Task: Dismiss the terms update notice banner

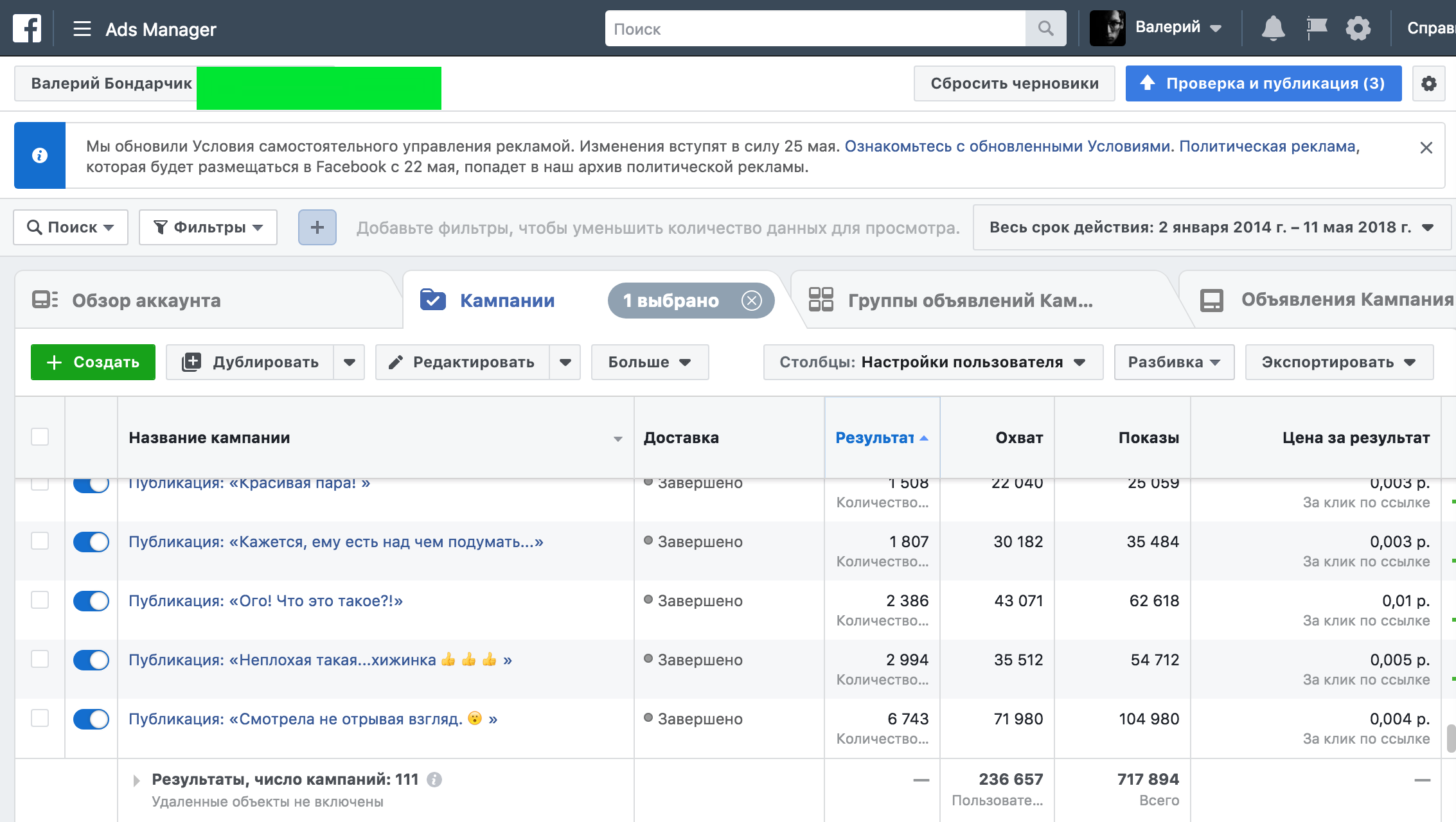Action: (x=1426, y=148)
